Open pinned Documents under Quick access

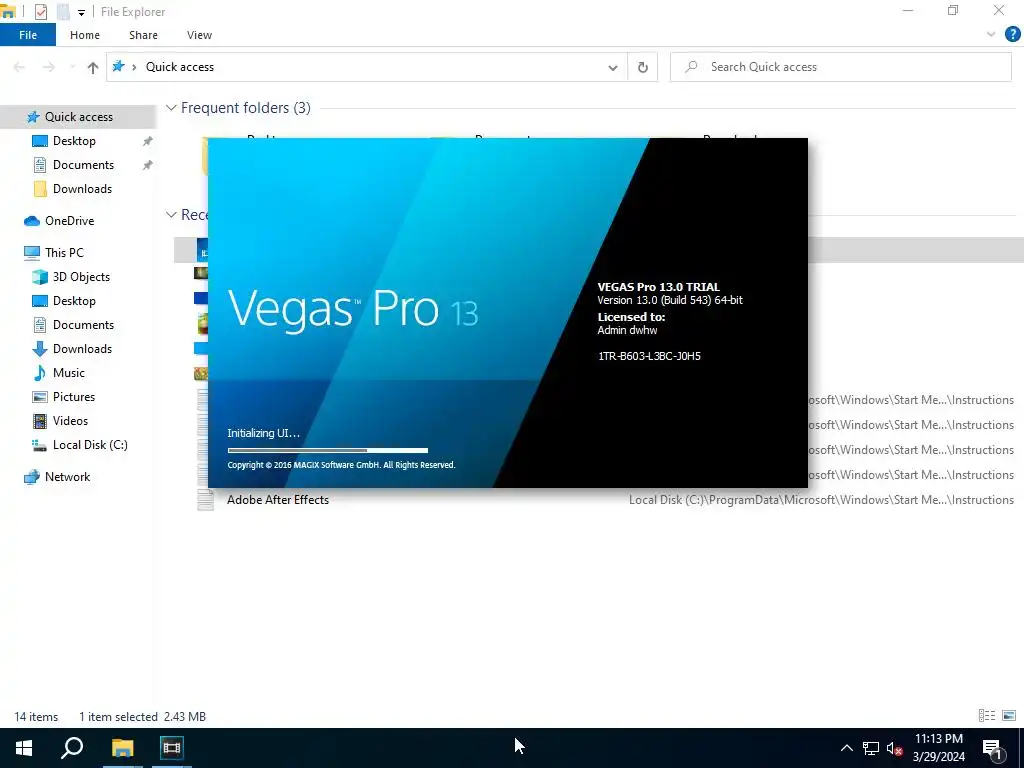83,165
